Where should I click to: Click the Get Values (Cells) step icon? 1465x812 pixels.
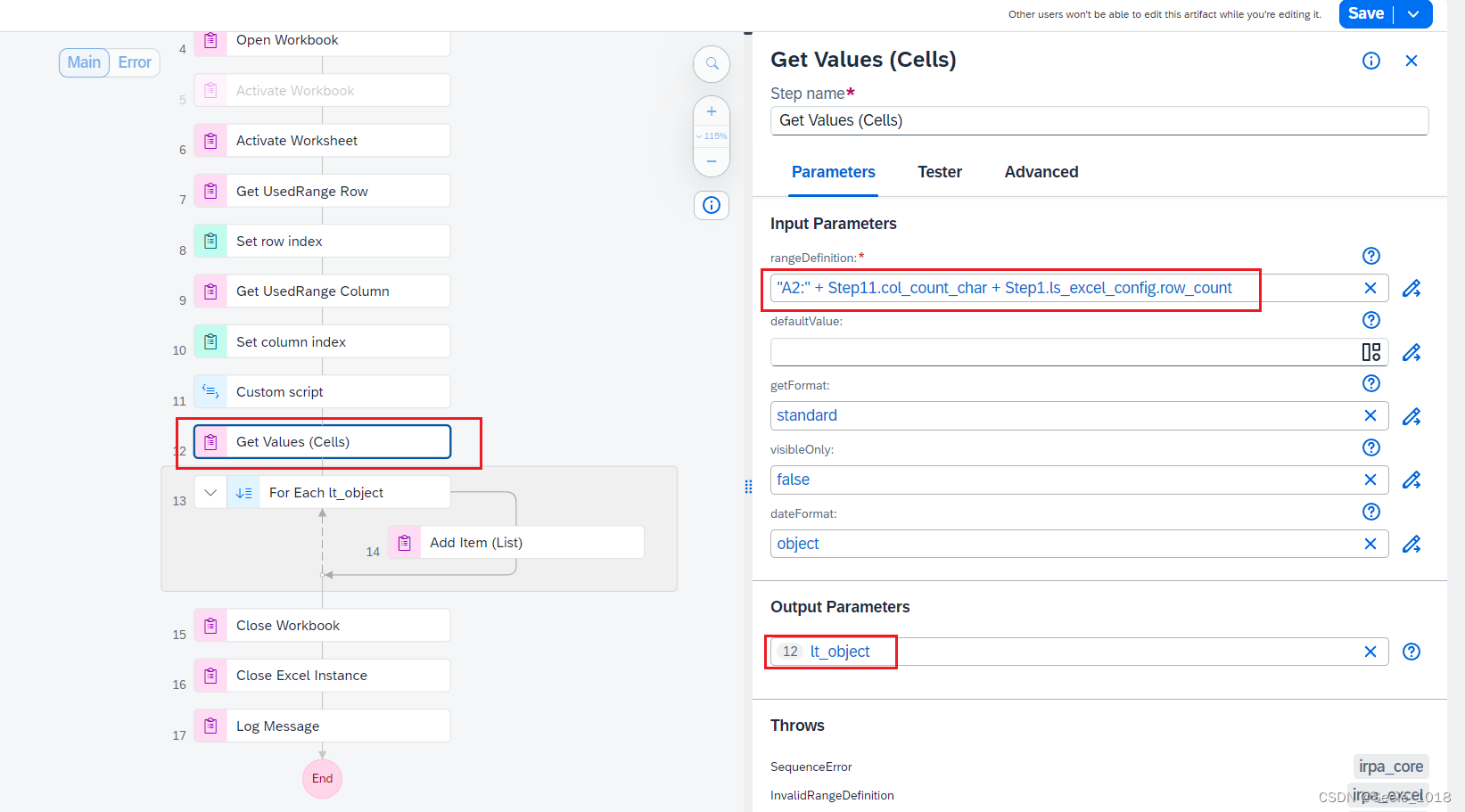210,442
